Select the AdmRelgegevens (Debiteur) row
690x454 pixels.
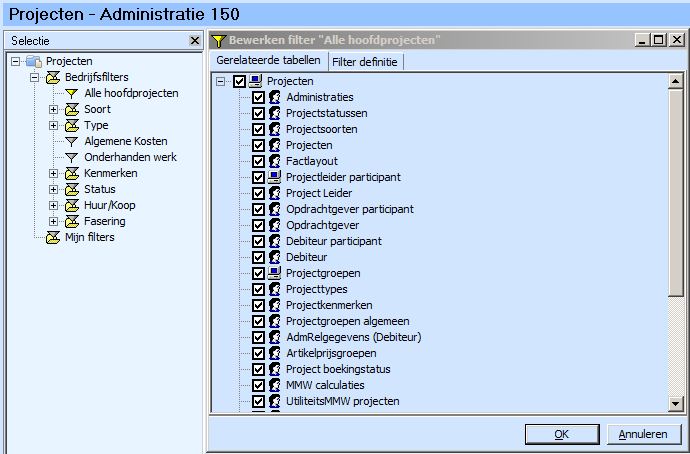pyautogui.click(x=354, y=337)
